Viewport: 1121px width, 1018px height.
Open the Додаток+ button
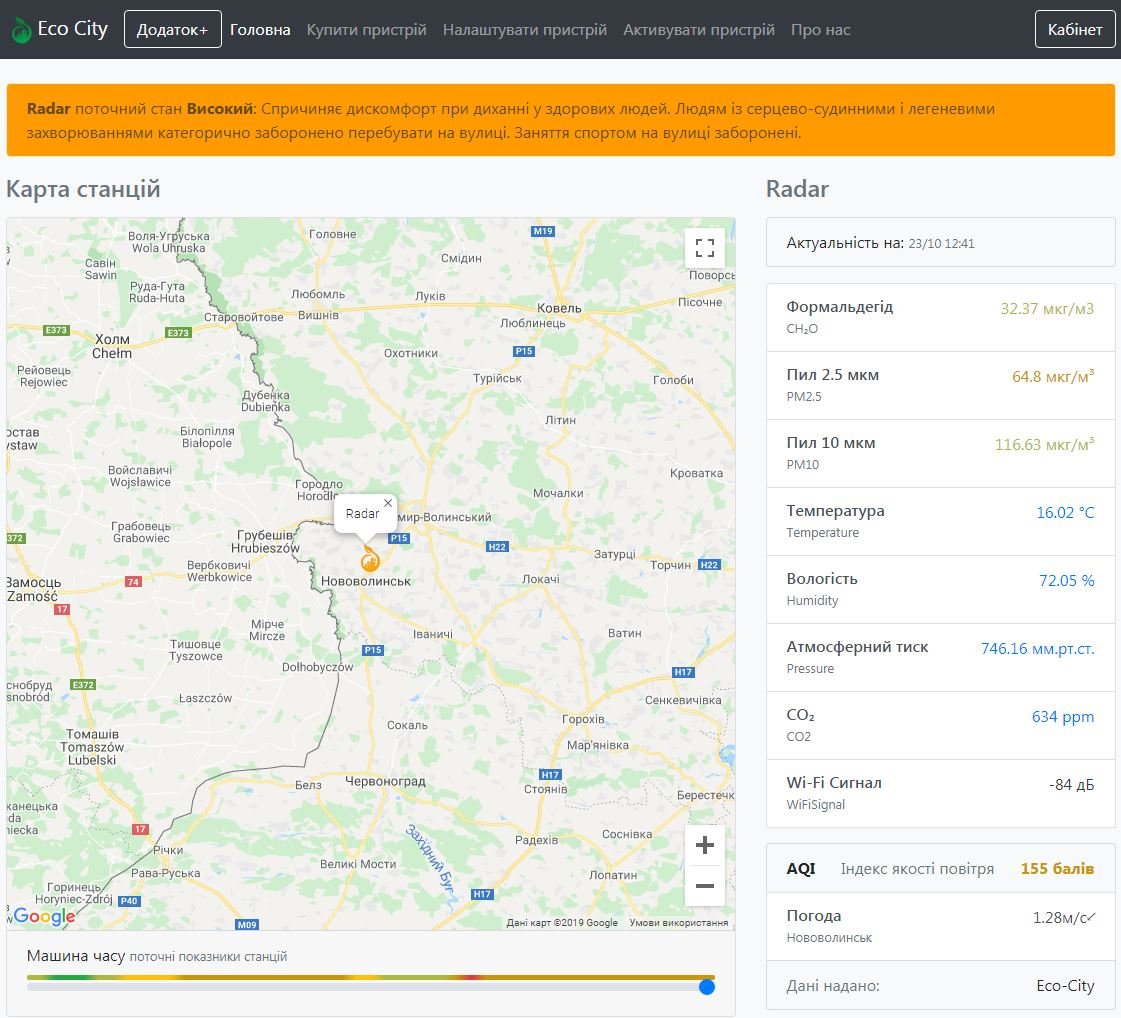(x=172, y=30)
